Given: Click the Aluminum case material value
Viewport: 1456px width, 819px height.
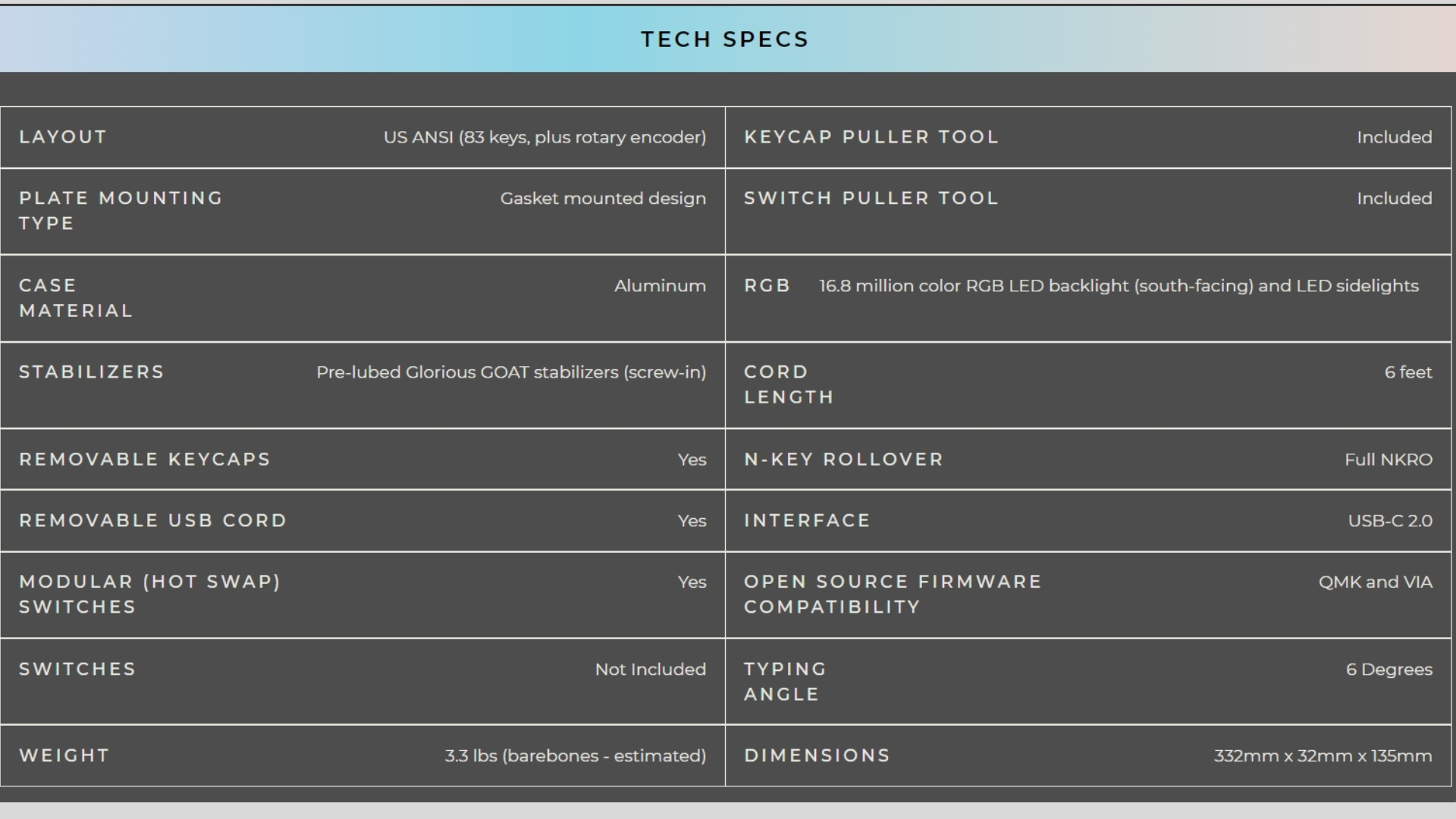Looking at the screenshot, I should [x=660, y=286].
